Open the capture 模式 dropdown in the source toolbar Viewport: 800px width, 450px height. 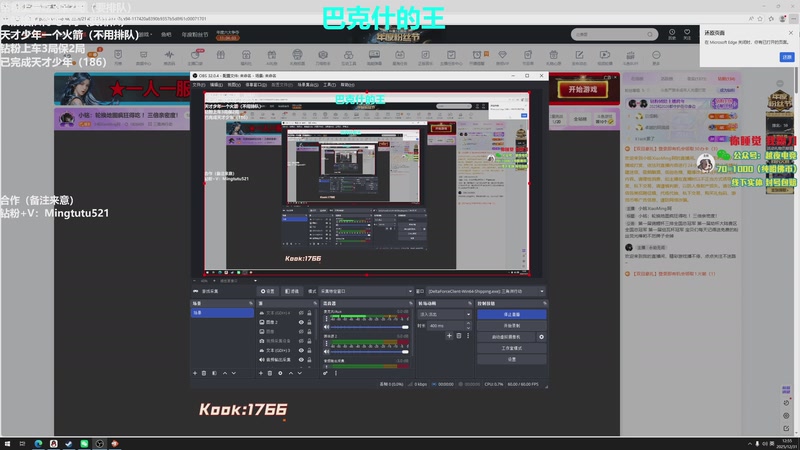click(x=366, y=291)
